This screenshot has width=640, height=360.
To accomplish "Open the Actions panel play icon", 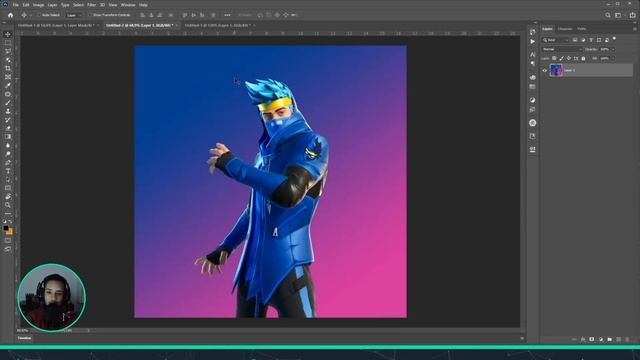I will (x=533, y=42).
